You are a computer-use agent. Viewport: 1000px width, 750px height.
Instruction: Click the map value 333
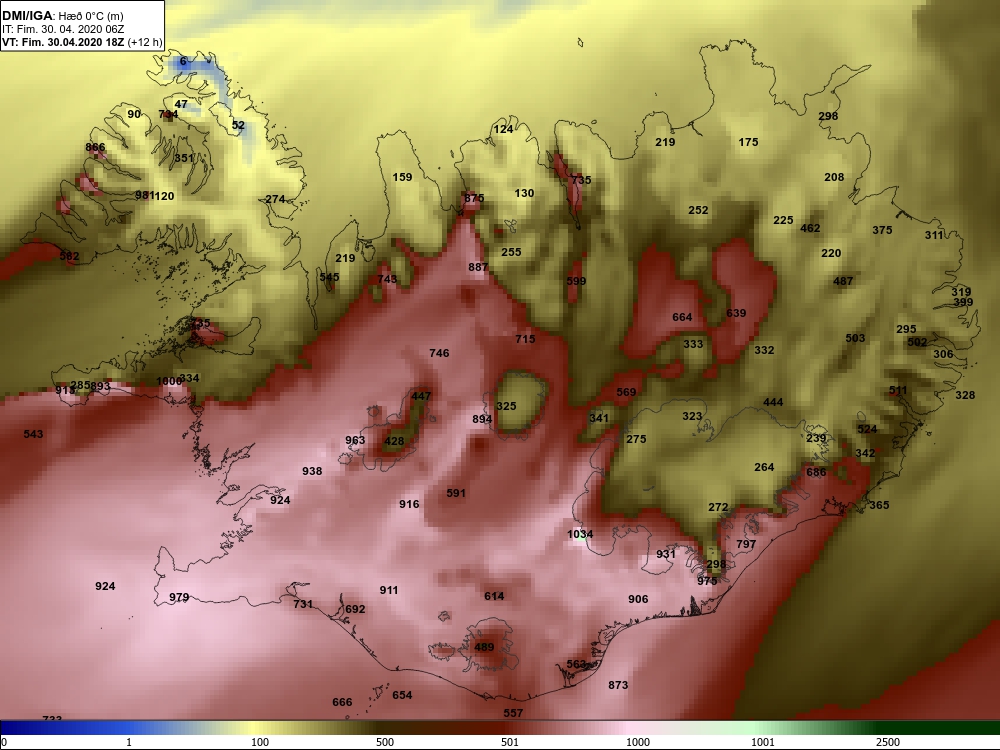click(x=693, y=344)
